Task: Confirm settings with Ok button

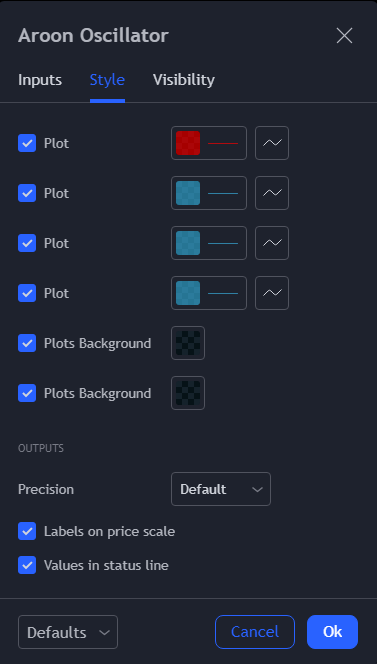Action: pos(333,632)
